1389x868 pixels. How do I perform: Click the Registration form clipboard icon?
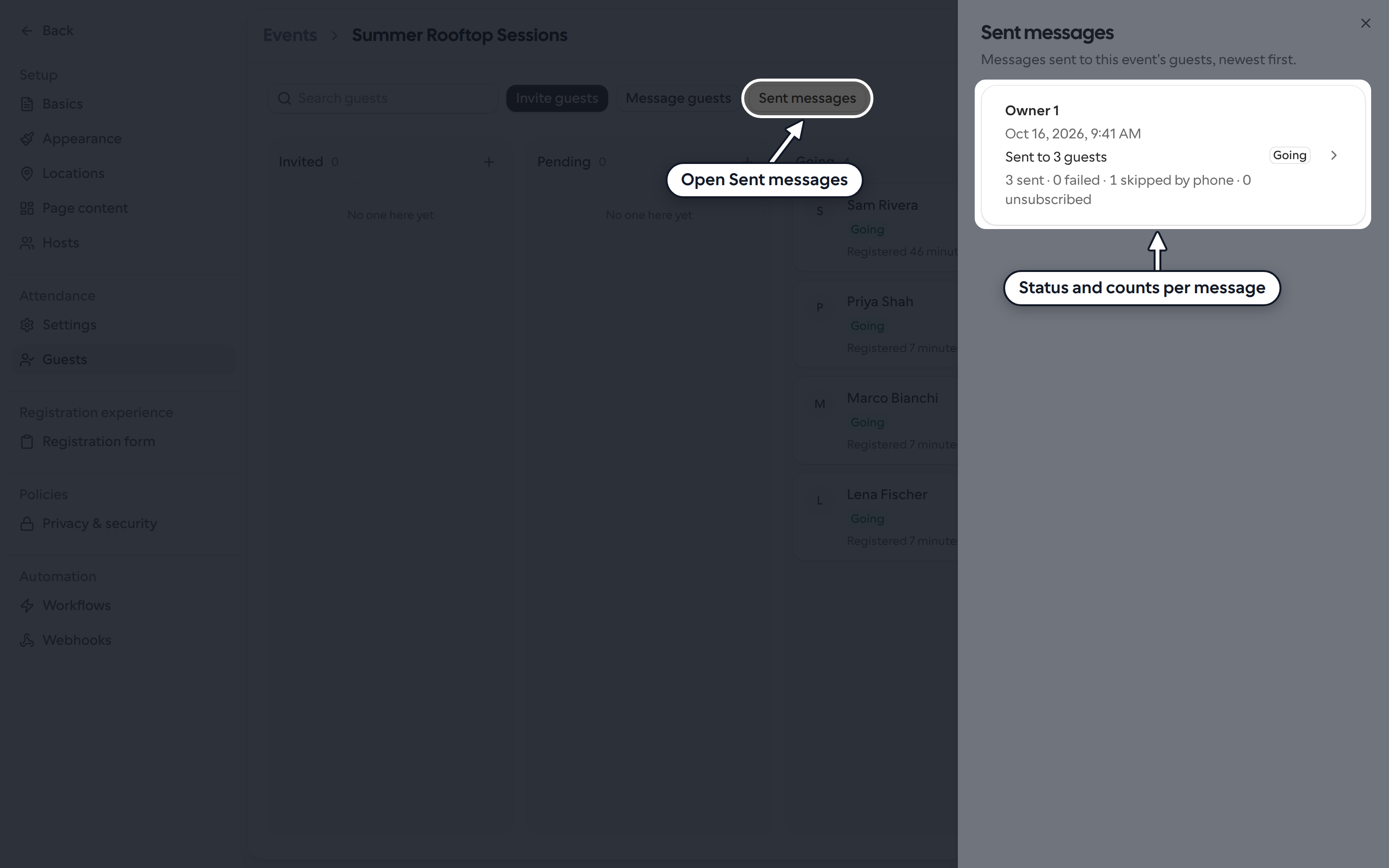tap(27, 441)
